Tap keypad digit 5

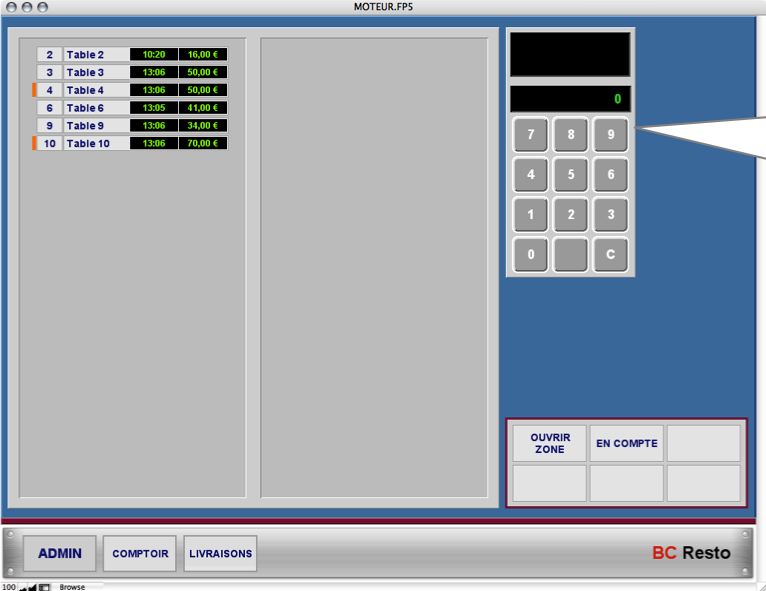pos(571,174)
